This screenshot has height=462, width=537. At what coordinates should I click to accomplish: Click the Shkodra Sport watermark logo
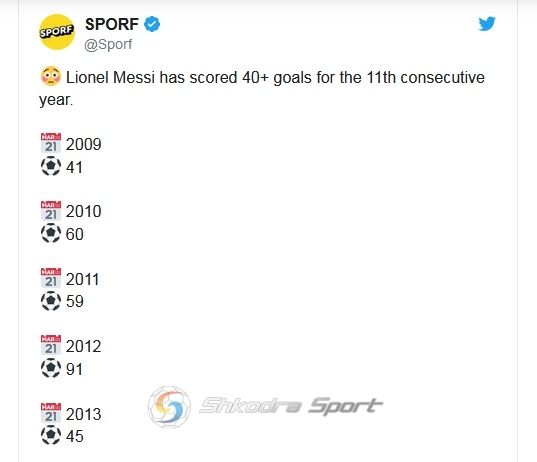265,407
